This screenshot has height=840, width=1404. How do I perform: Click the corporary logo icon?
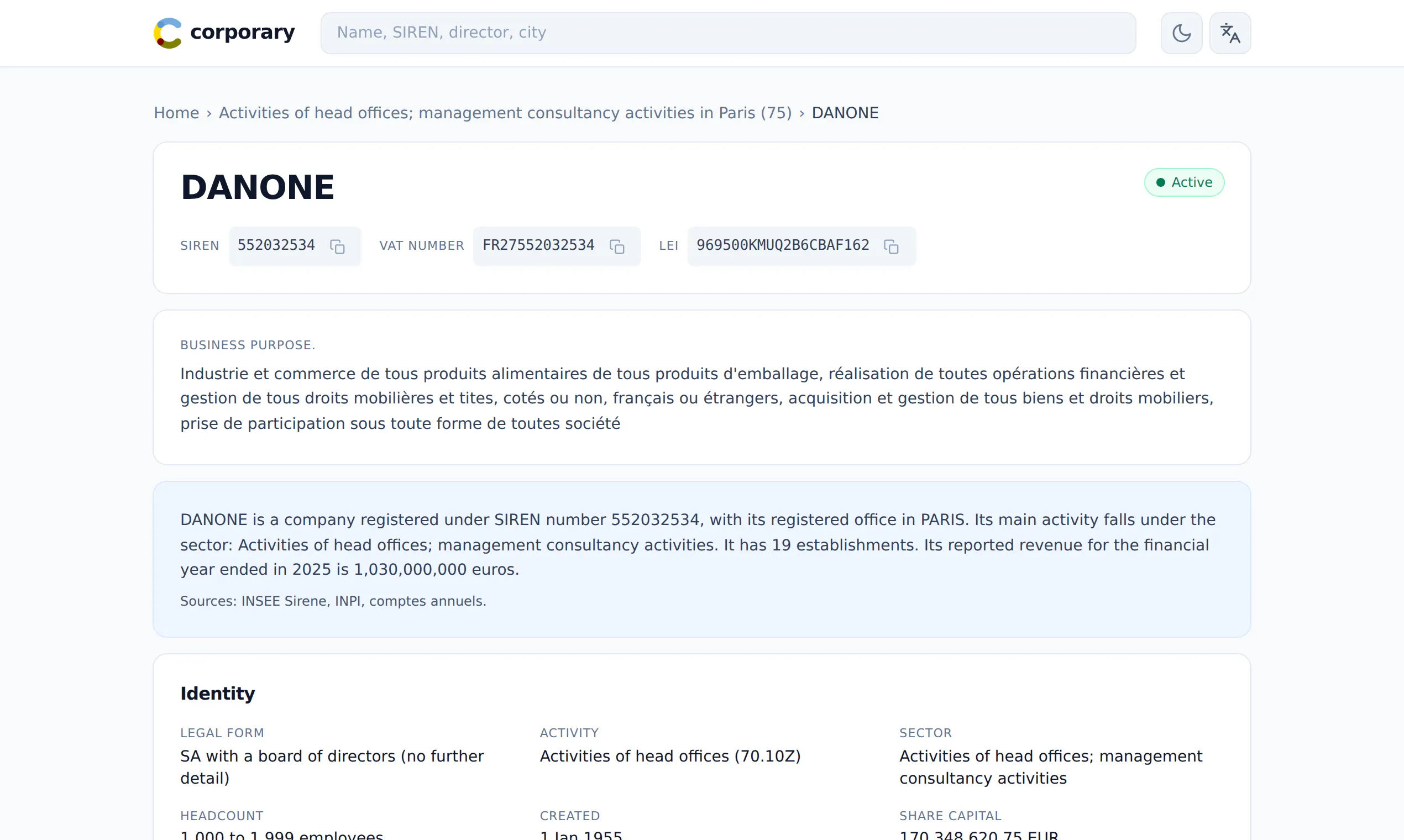click(167, 33)
